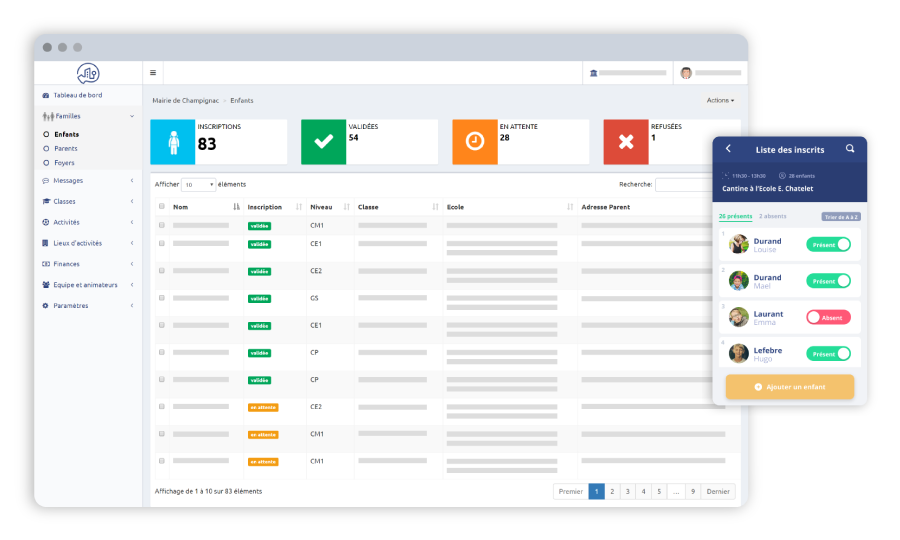Click the blue child Inscriptions icon
Image resolution: width=900 pixels, height=540 pixels.
coord(173,142)
